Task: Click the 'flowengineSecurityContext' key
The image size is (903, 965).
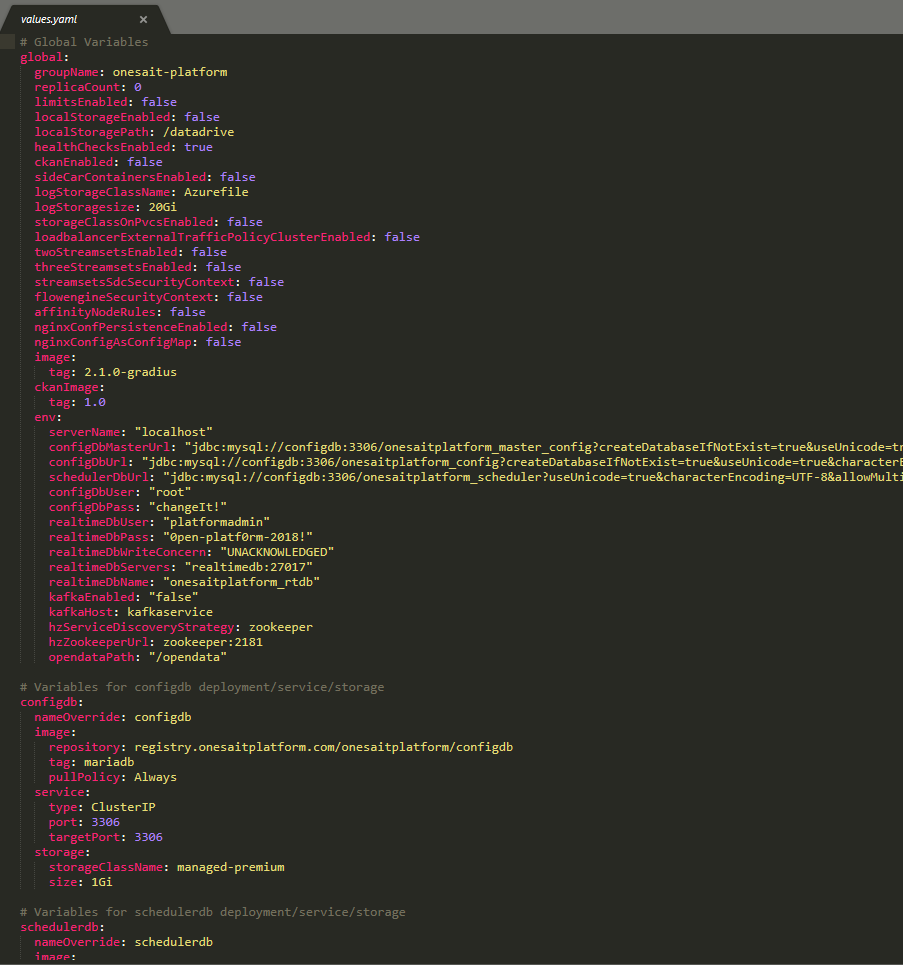Action: (x=124, y=297)
